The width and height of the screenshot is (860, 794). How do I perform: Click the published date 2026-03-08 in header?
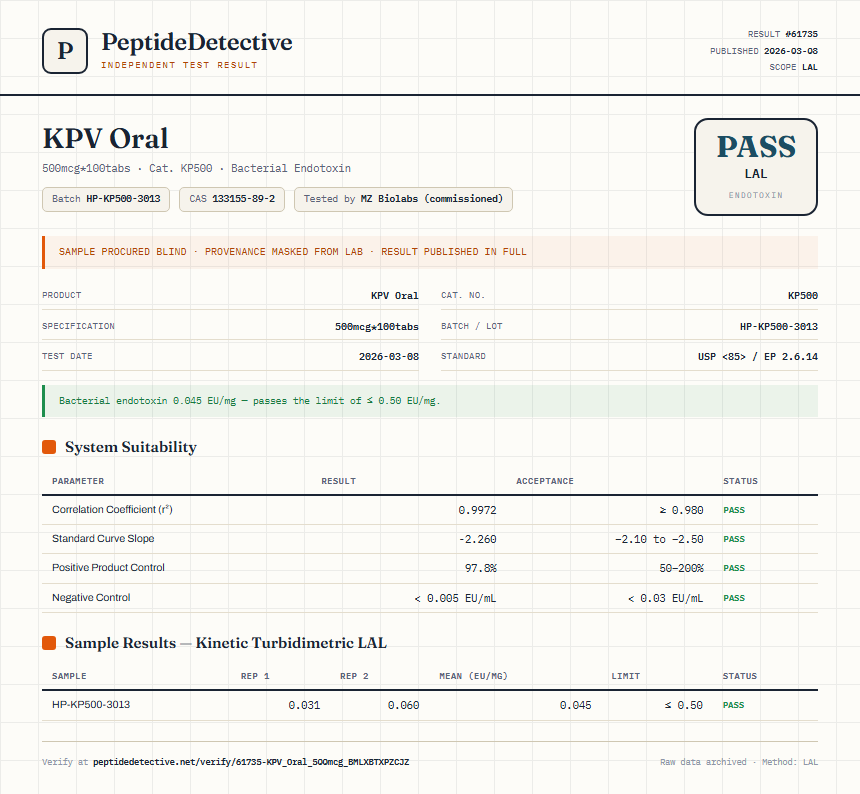pyautogui.click(x=790, y=51)
